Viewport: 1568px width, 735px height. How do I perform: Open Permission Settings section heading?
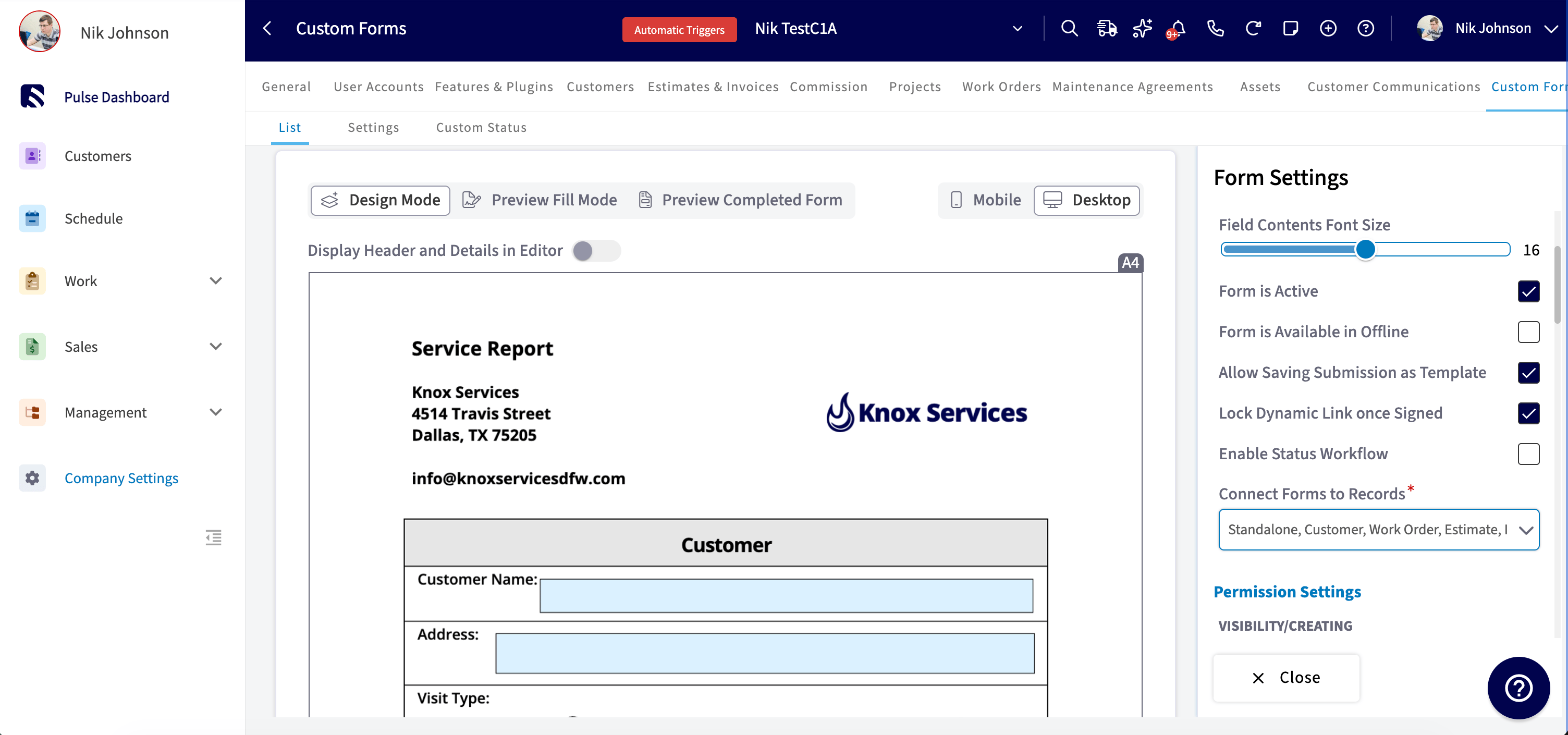[x=1288, y=592]
